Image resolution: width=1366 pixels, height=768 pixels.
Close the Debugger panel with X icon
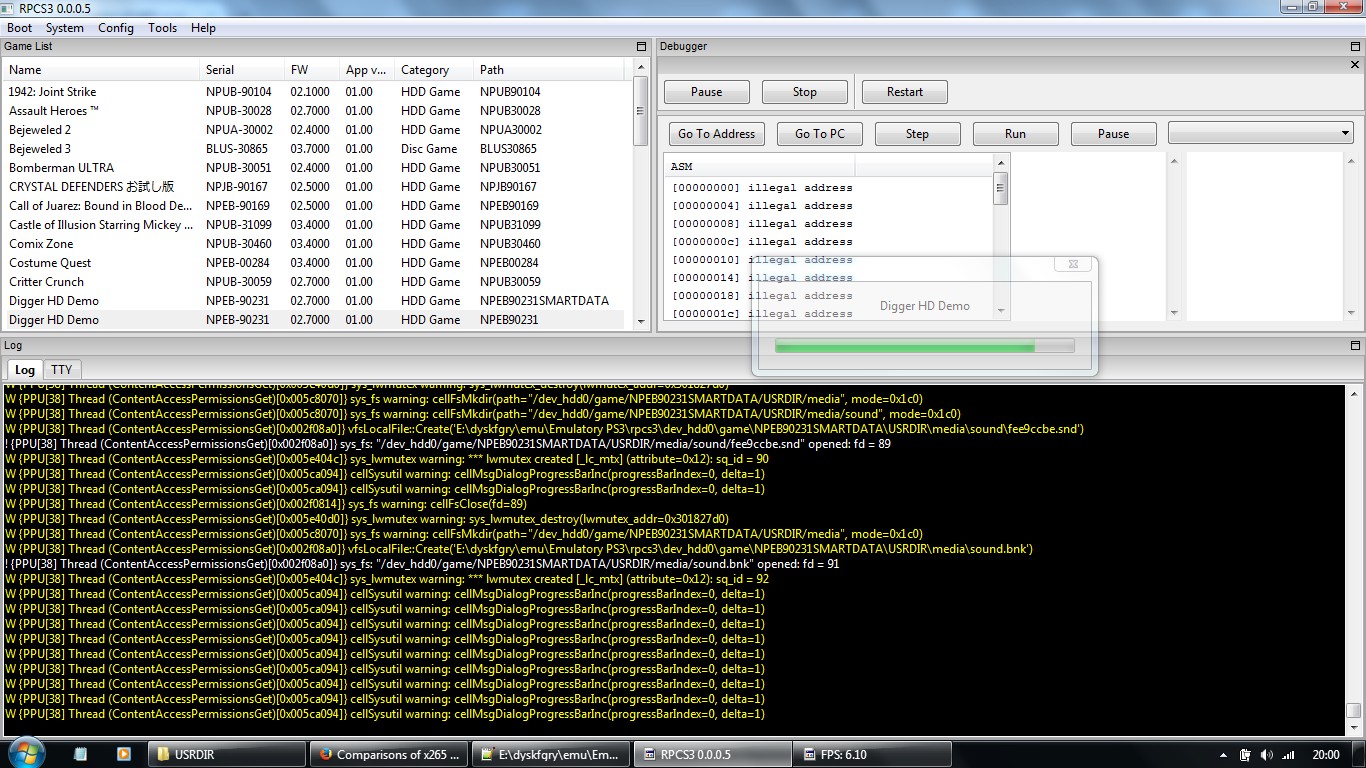[x=1355, y=65]
